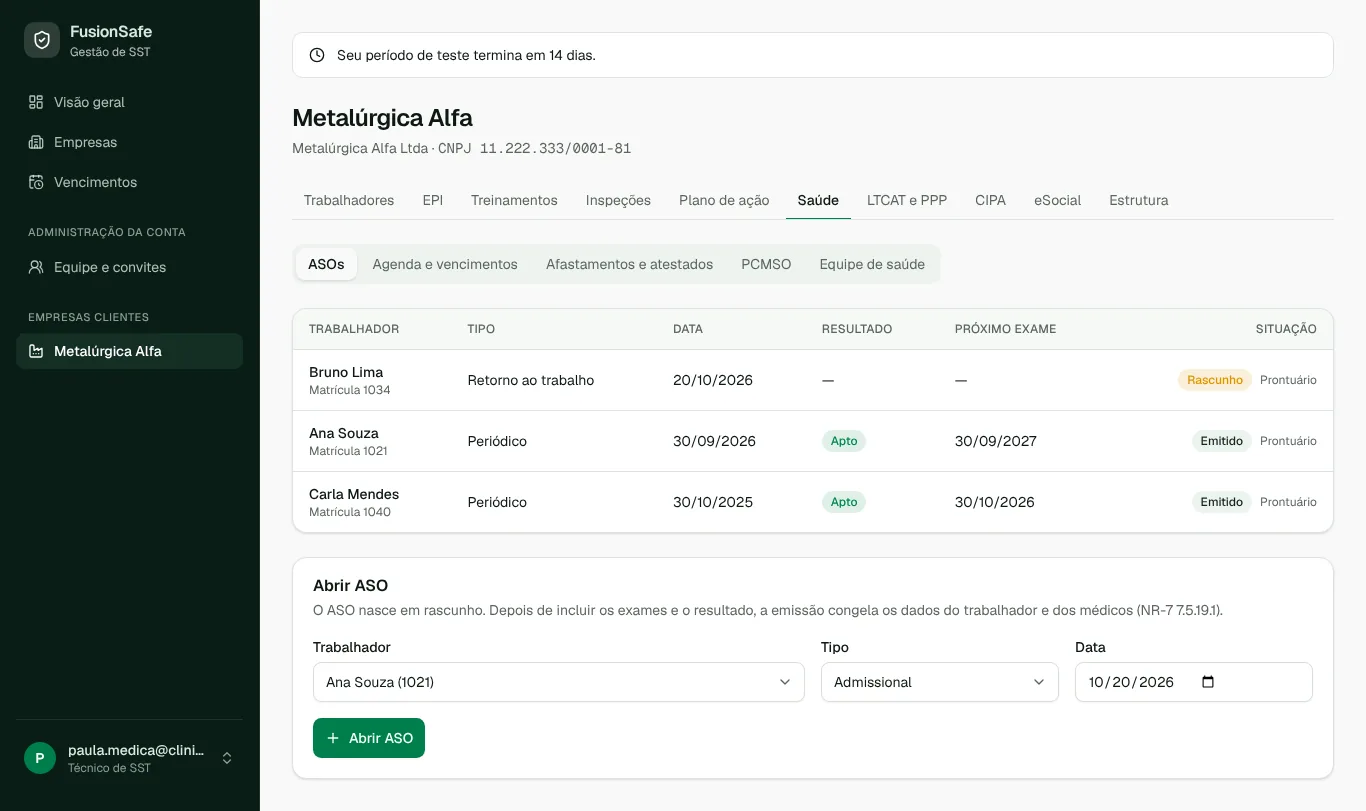Open Prontuário link for Ana Souza
Viewport: 1366px width, 811px height.
tap(1288, 441)
